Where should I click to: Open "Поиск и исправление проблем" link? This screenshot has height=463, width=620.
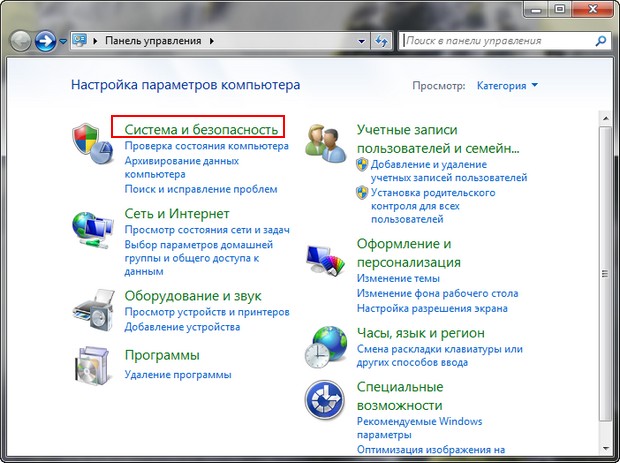[201, 189]
